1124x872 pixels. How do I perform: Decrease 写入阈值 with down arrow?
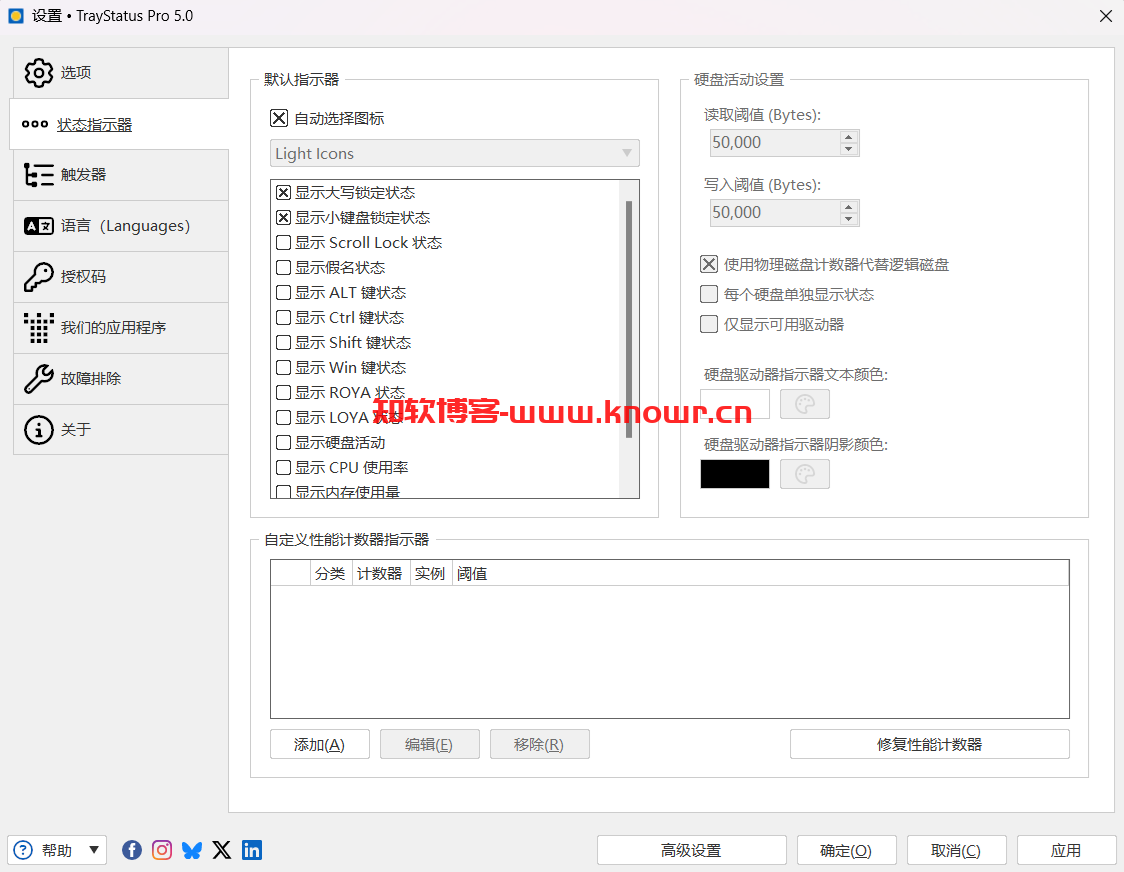coord(849,219)
